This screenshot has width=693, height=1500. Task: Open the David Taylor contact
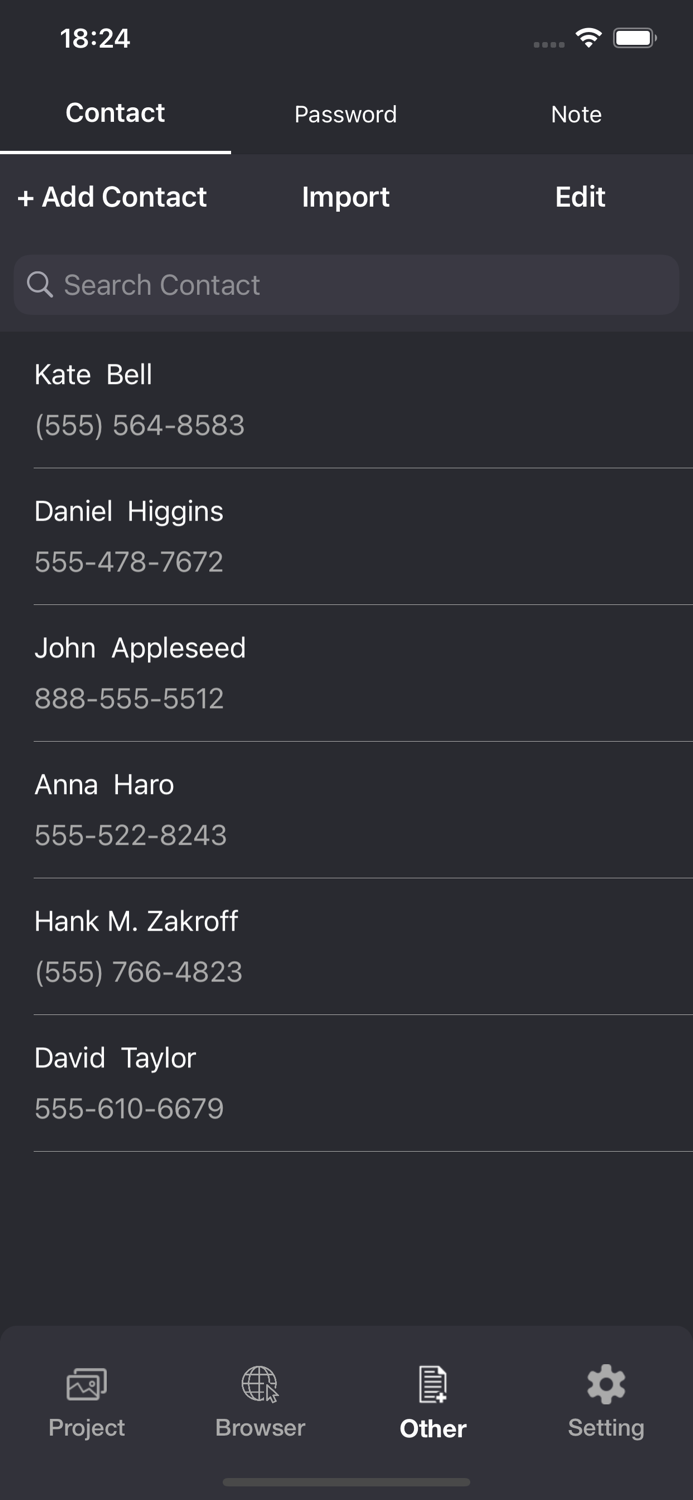pos(346,1083)
